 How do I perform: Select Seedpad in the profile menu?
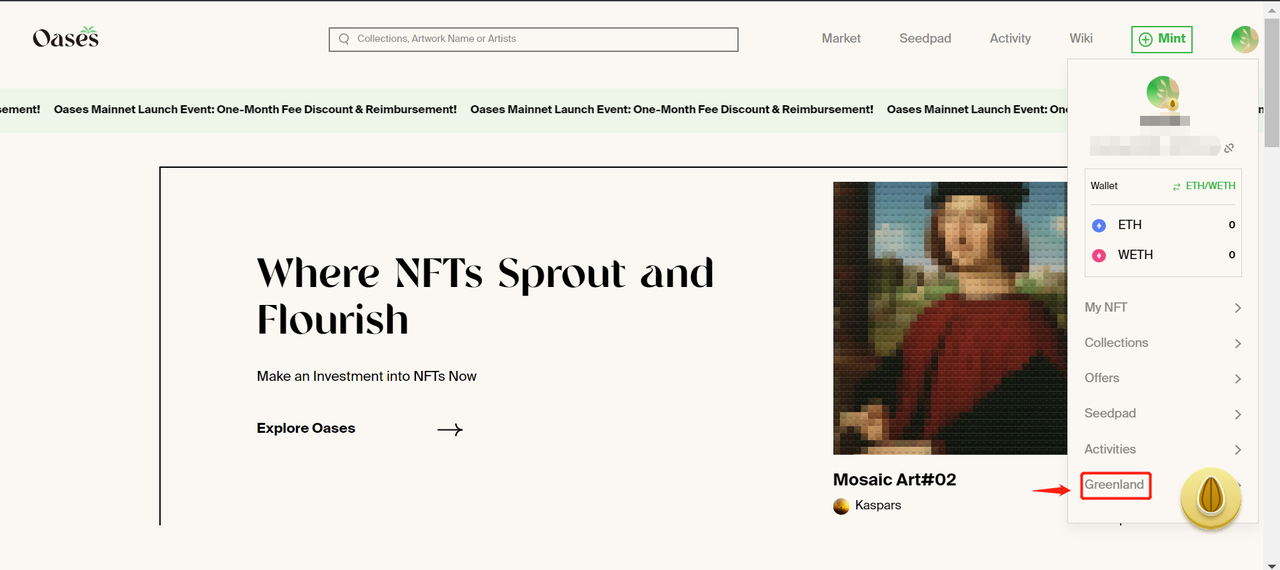(x=1110, y=413)
